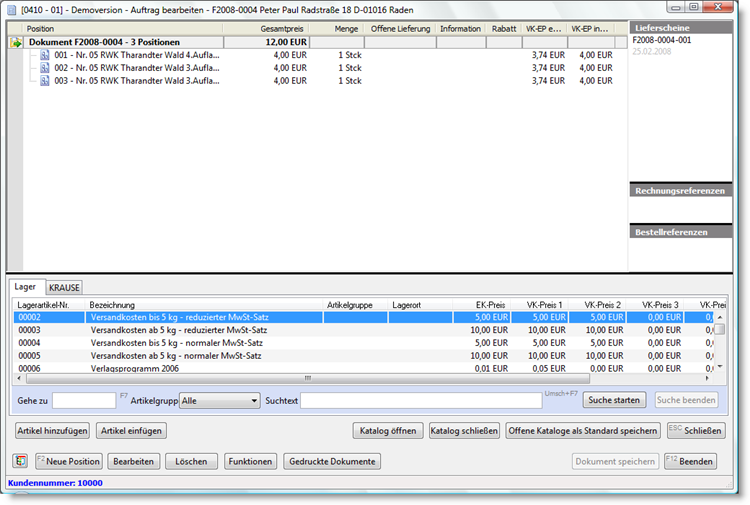Open the Gedruckte Dokumente list
This screenshot has height=505, width=750.
coord(333,462)
